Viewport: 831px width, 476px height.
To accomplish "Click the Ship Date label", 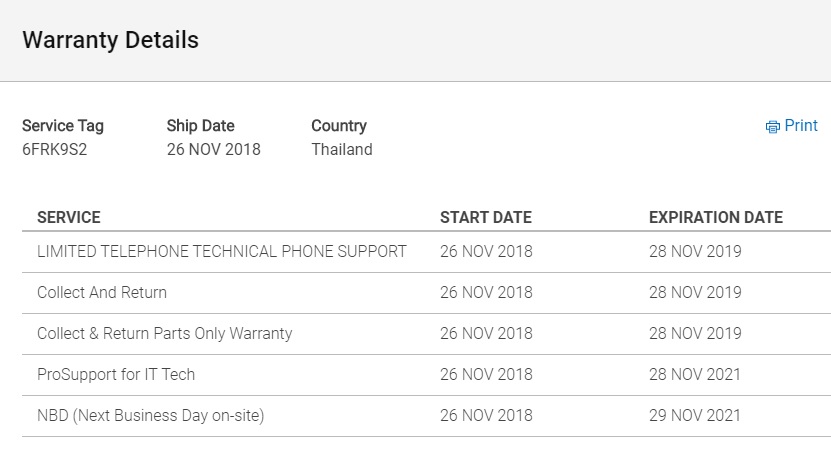I will [x=200, y=126].
